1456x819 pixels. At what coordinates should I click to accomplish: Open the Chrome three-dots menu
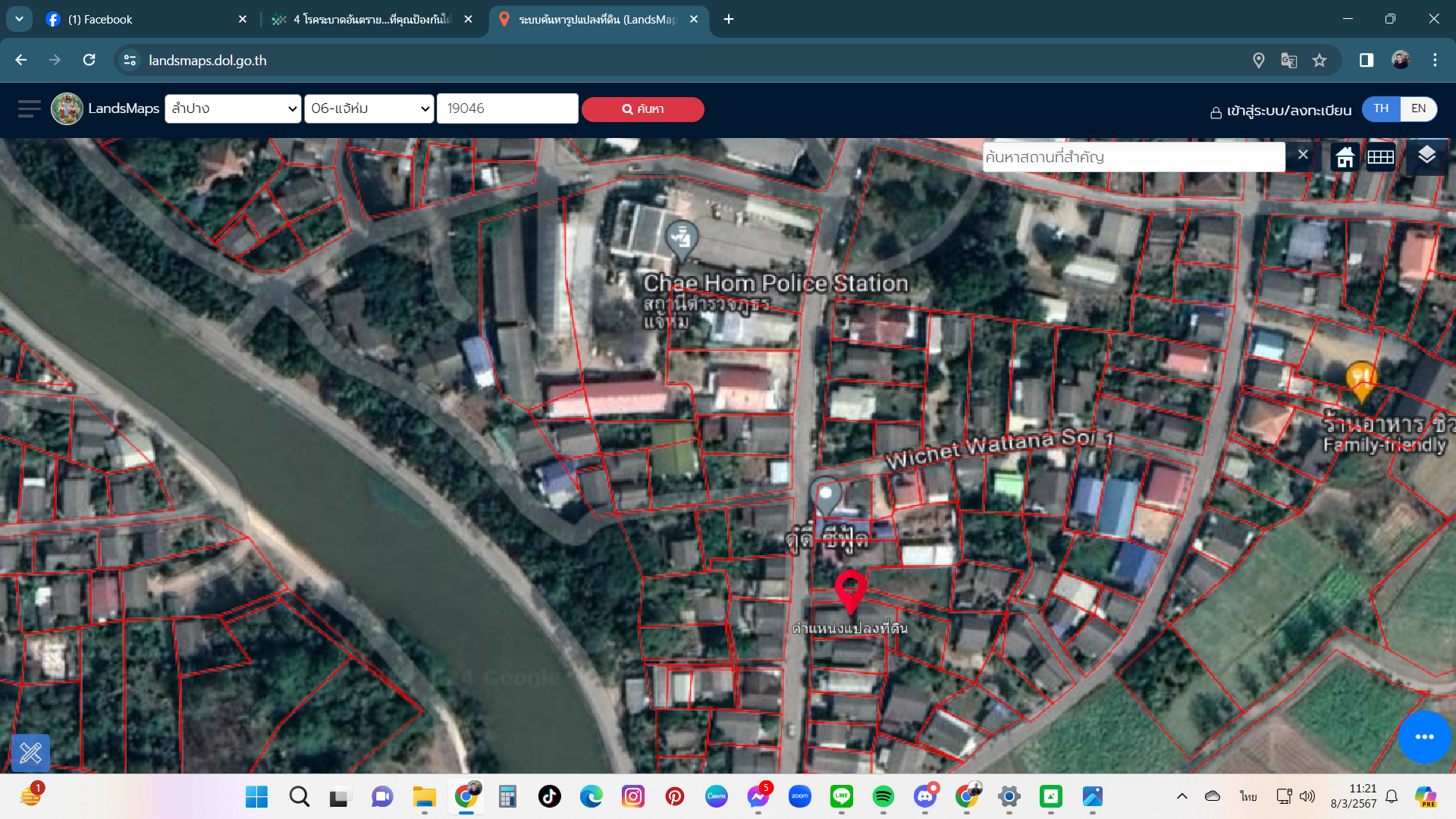[x=1435, y=60]
